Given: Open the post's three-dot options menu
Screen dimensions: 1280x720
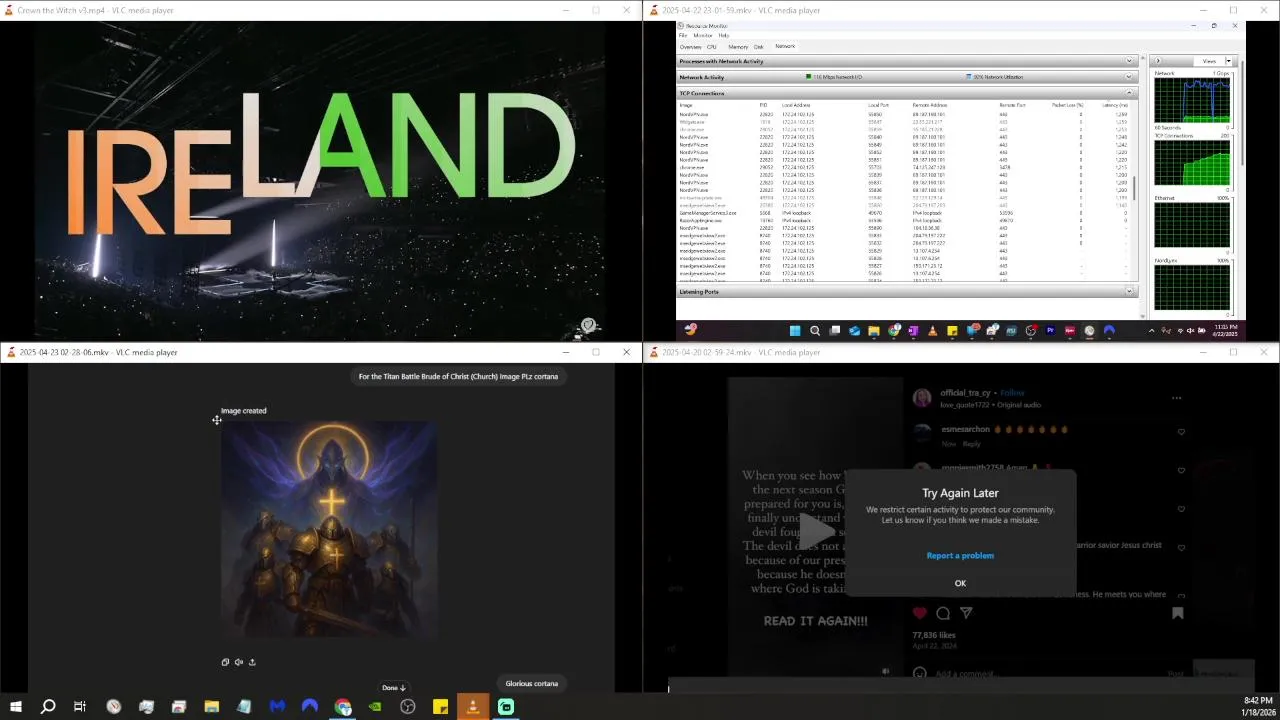Looking at the screenshot, I should [1176, 397].
